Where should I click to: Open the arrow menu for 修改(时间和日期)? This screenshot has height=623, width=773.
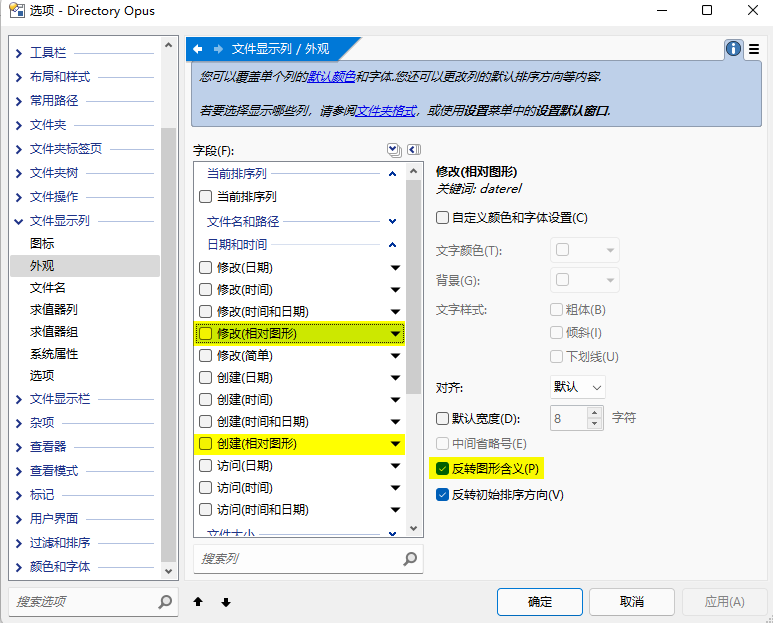pos(395,312)
